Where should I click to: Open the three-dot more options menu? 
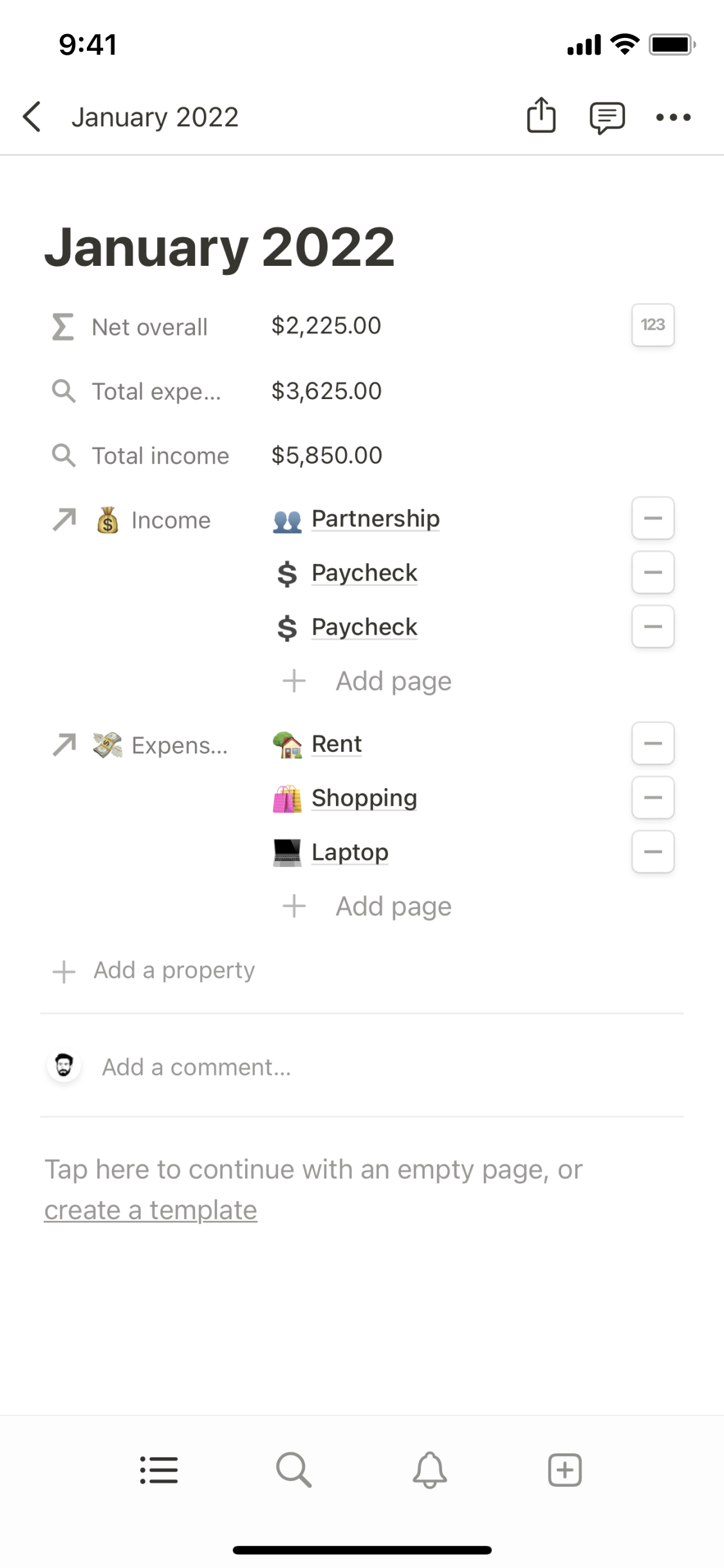[673, 117]
